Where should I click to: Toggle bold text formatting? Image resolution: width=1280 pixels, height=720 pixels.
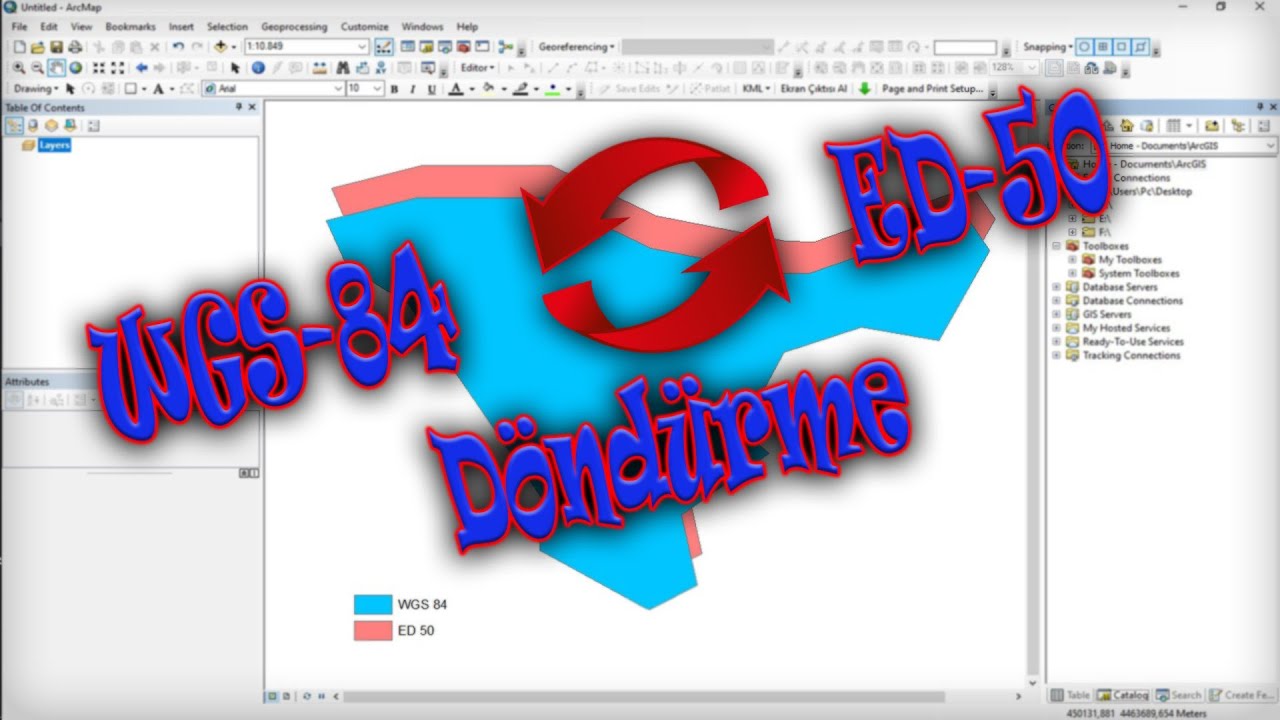(394, 89)
